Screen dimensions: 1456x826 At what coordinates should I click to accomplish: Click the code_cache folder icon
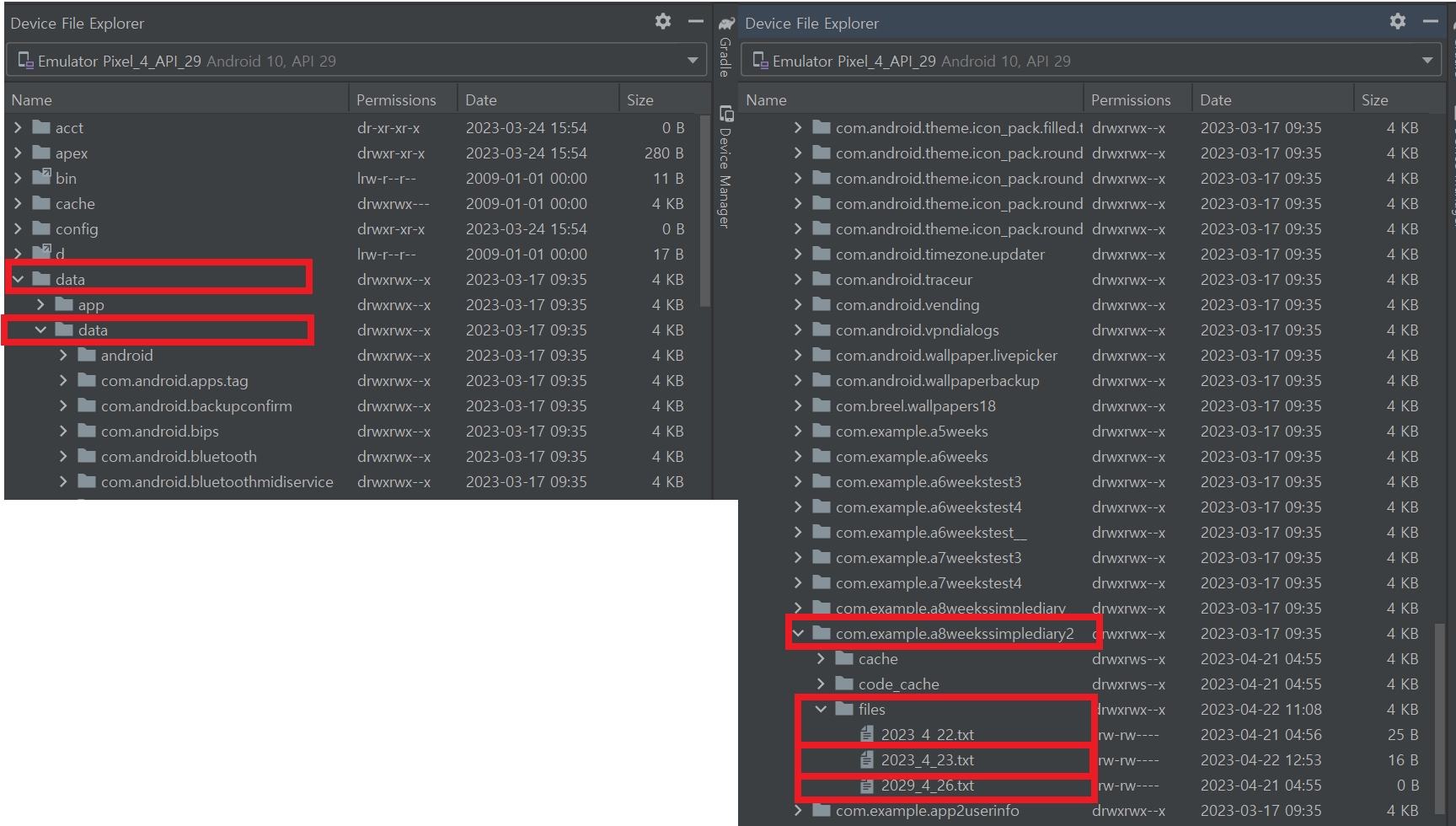[844, 684]
